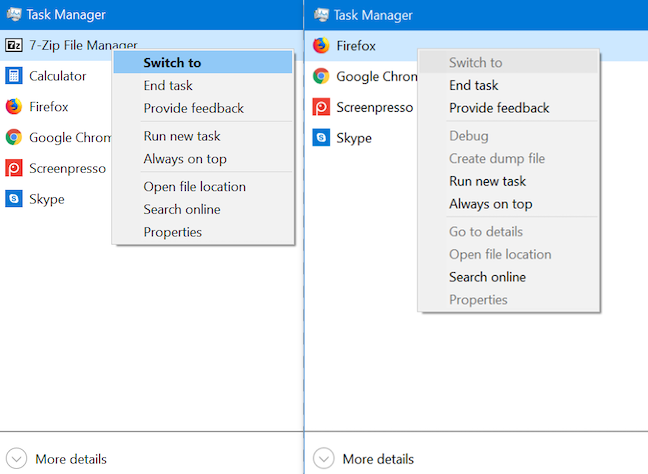Choose Search online in right context menu
Image resolution: width=648 pixels, height=474 pixels.
coord(509,277)
